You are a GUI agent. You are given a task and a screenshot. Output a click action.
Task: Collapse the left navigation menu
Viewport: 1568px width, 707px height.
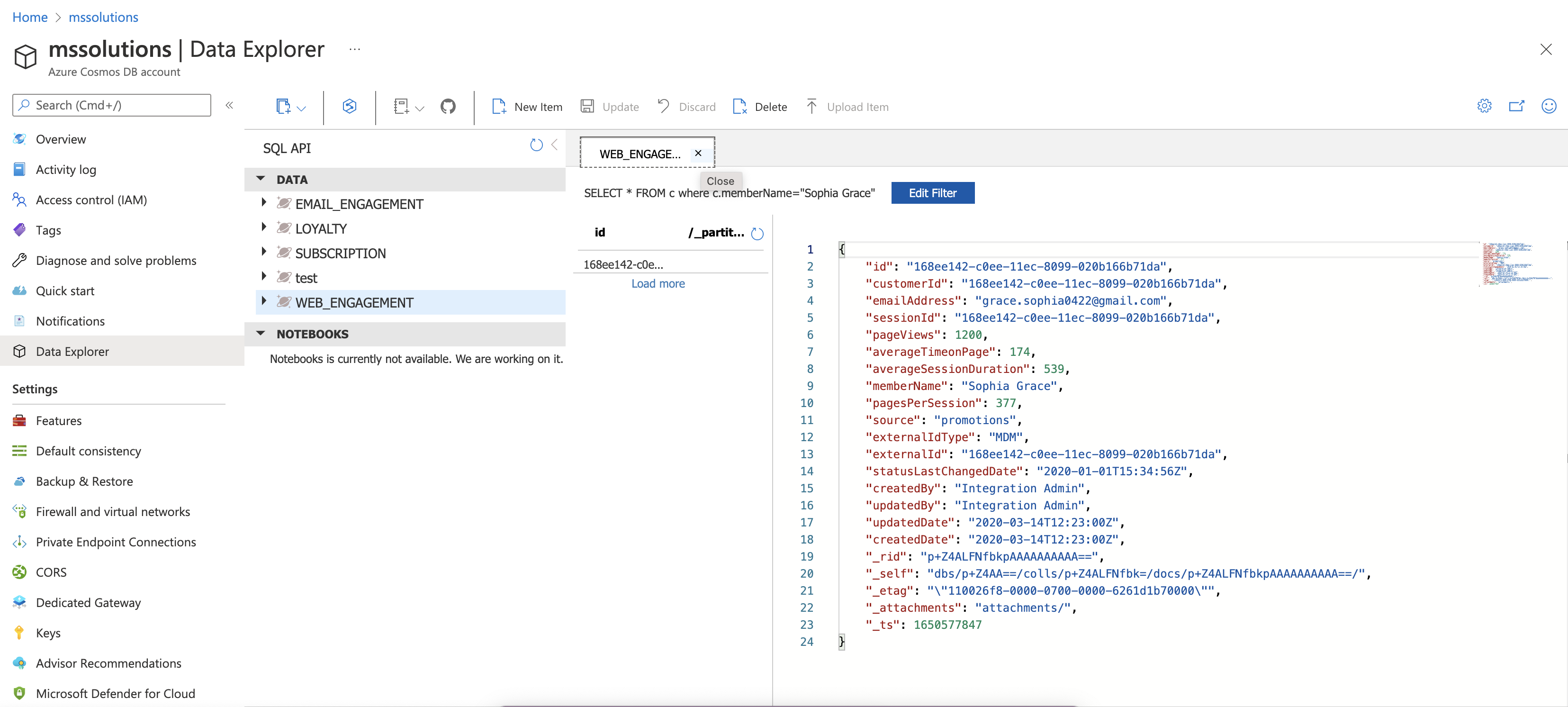pyautogui.click(x=229, y=105)
